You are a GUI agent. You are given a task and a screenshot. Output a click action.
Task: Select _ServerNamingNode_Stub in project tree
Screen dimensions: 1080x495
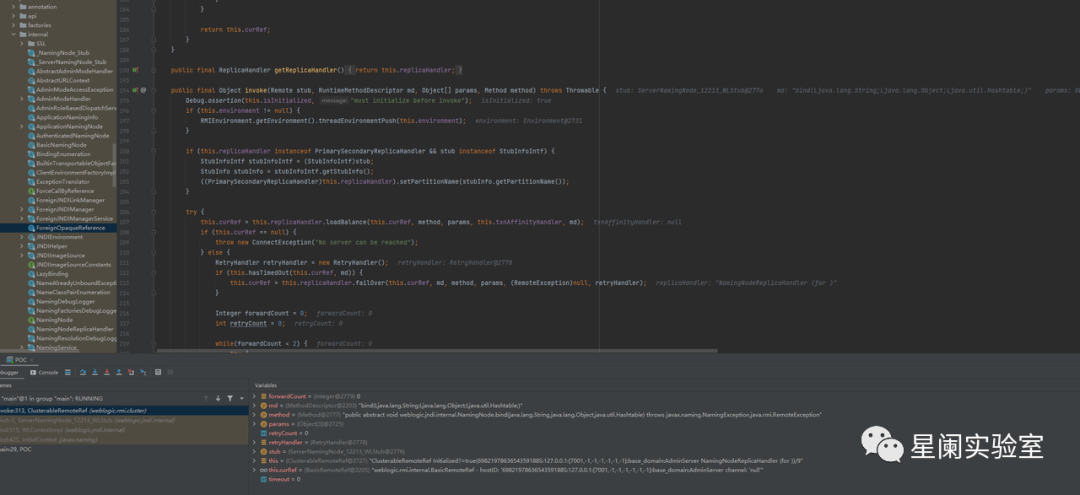point(71,62)
